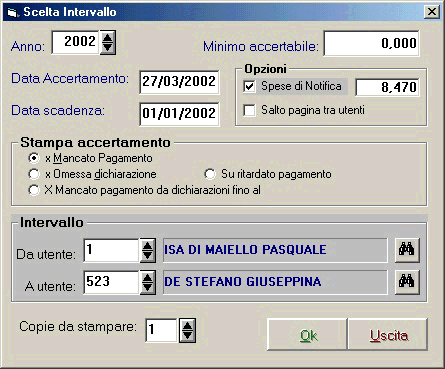
Task: Click the name ISA DI MAIELLO PASQUALE
Action: click(245, 250)
